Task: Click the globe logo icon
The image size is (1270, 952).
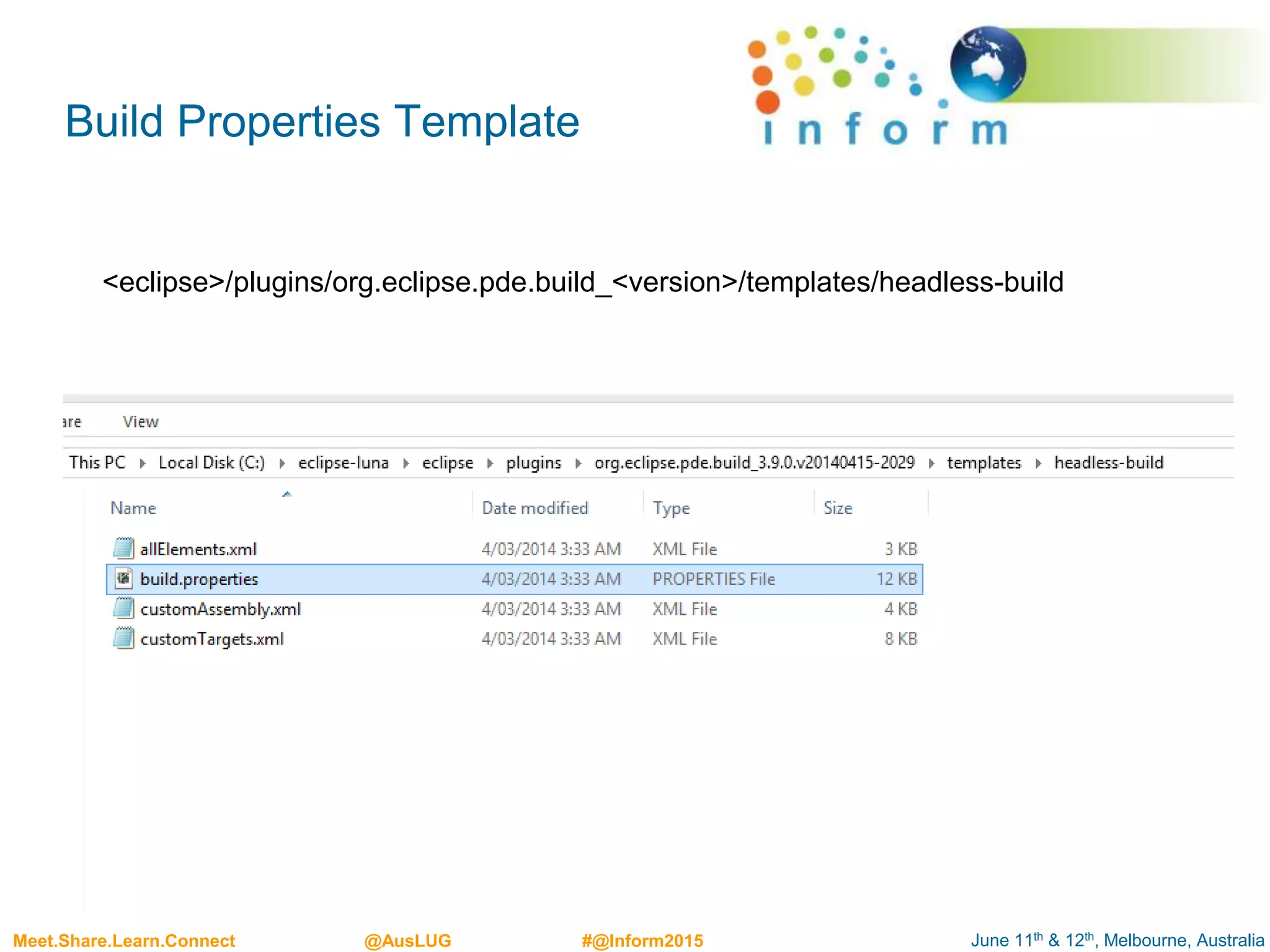Action: pyautogui.click(x=987, y=64)
